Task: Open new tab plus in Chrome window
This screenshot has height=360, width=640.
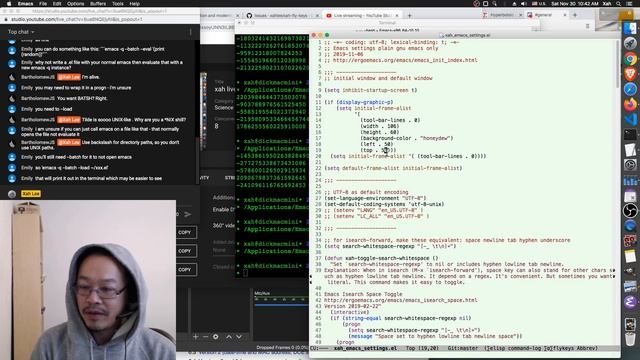Action: (x=409, y=16)
